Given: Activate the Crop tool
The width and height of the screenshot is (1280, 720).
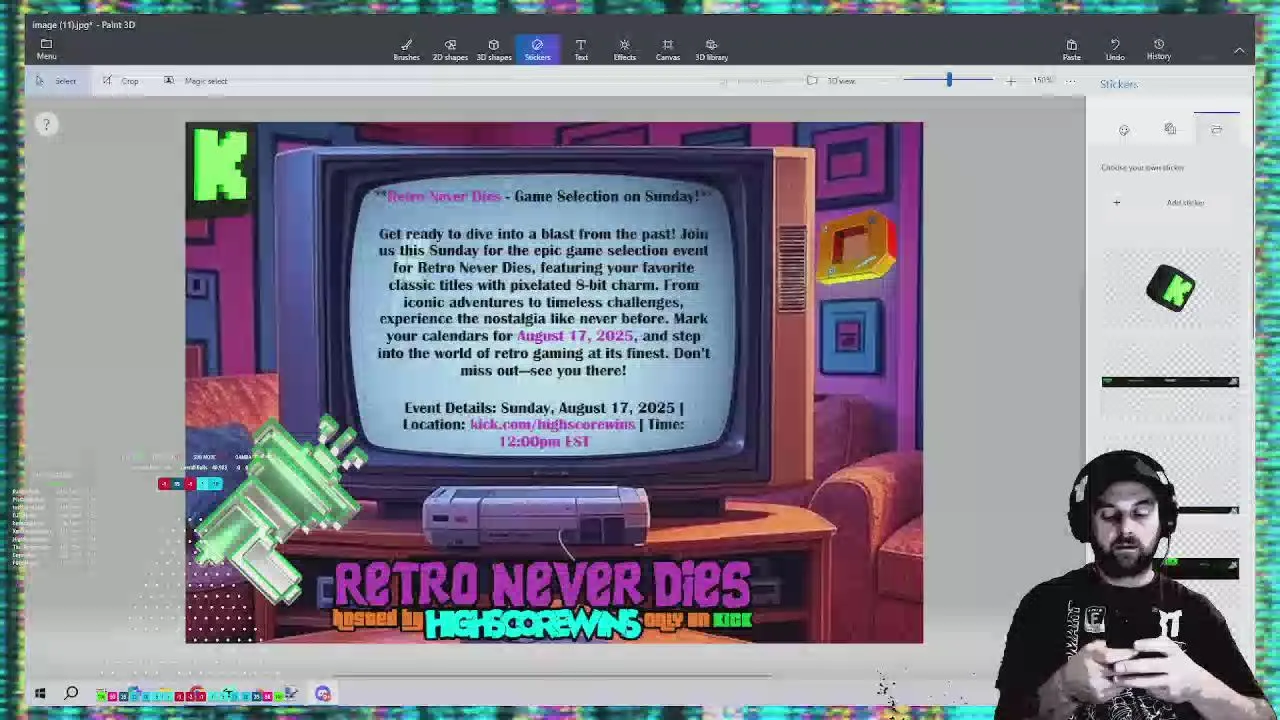Looking at the screenshot, I should pos(121,81).
